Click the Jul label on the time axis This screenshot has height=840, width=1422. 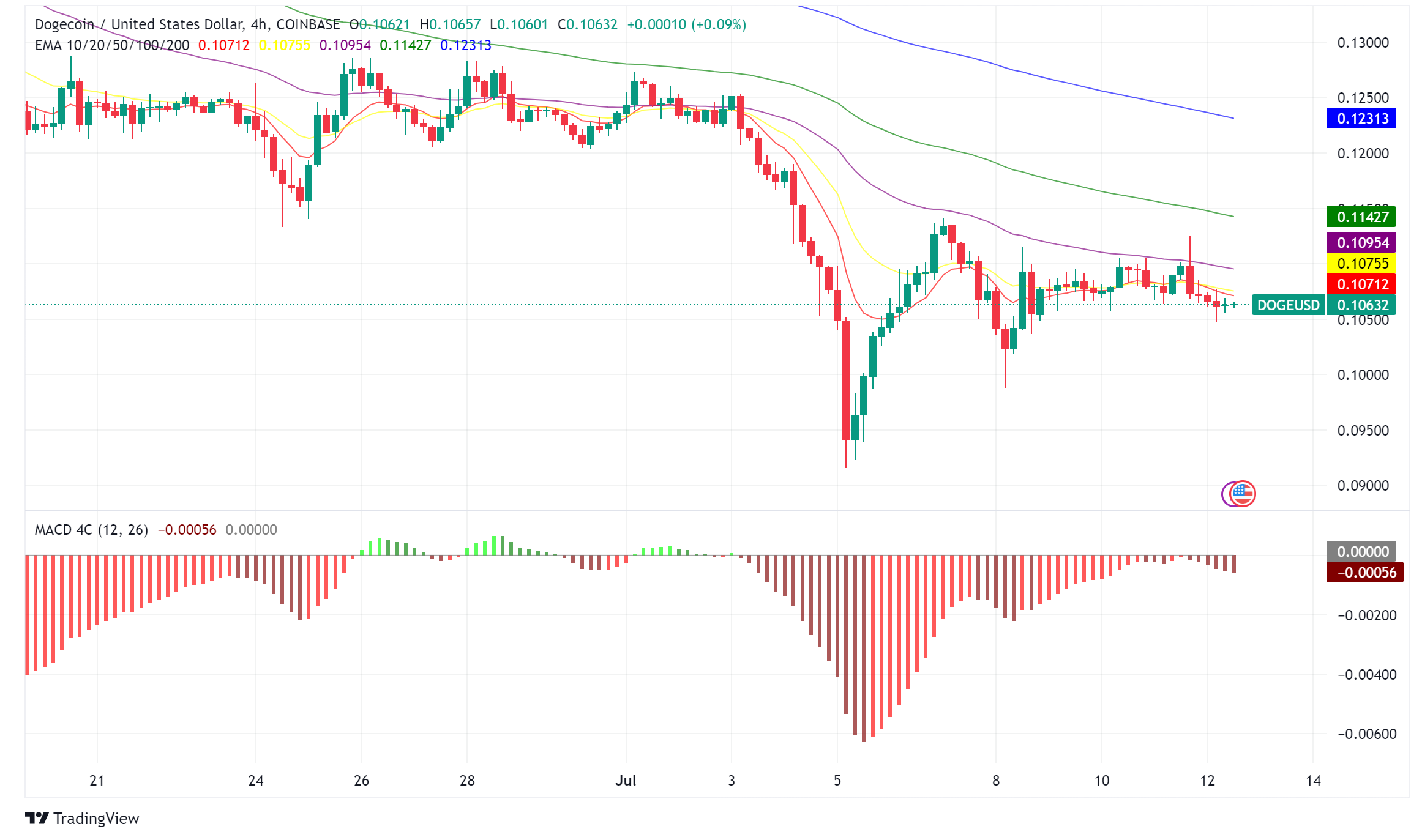pos(627,781)
